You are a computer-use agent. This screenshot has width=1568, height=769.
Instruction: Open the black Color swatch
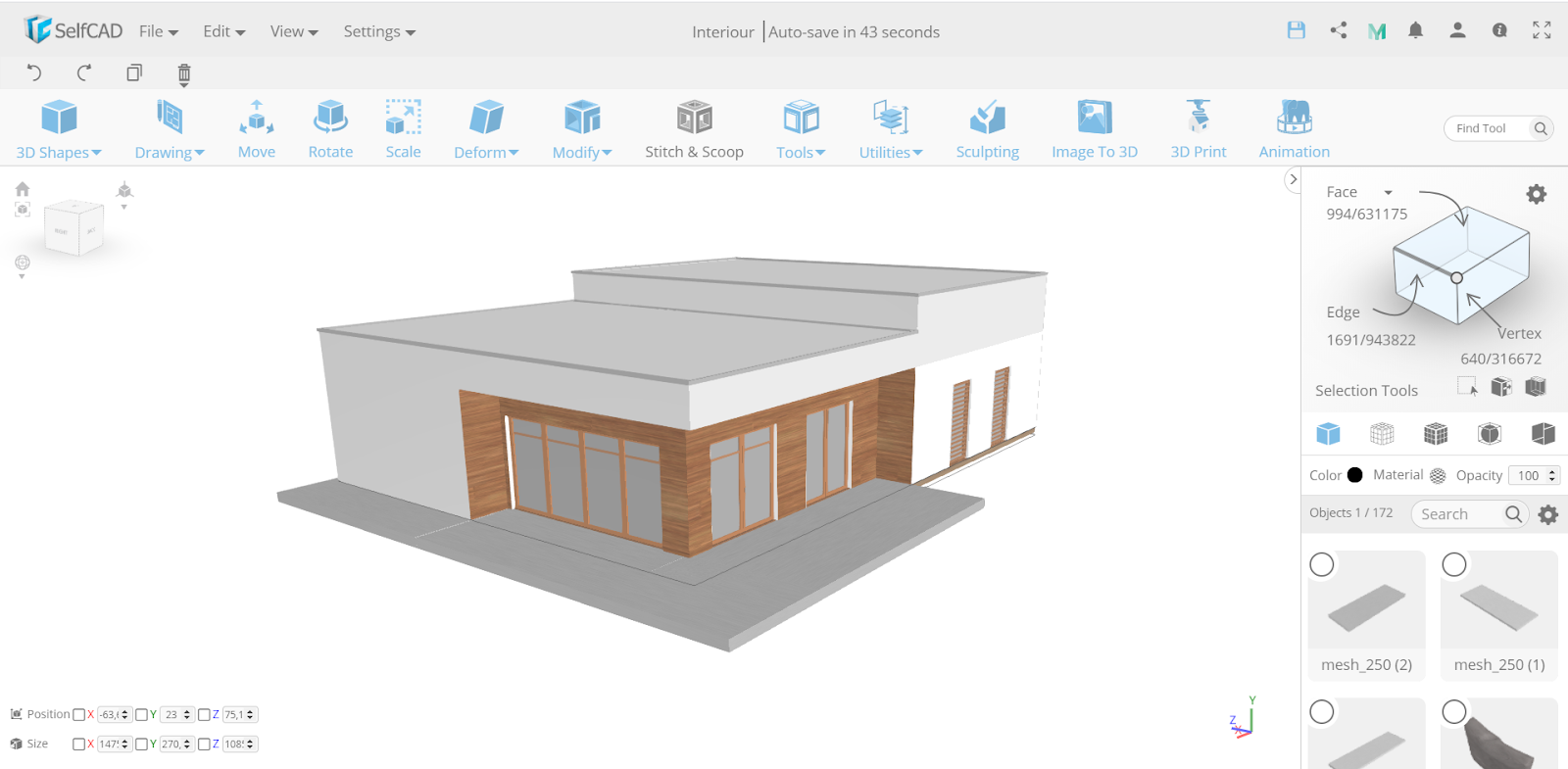pos(1354,475)
